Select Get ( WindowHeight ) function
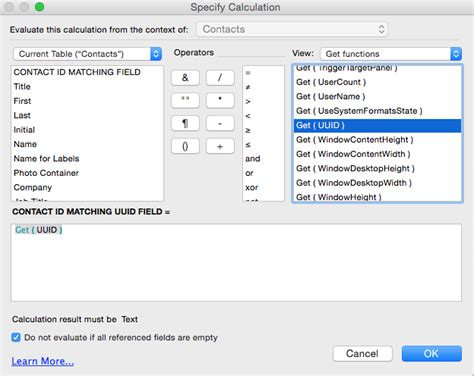This screenshot has width=474, height=376. coord(377,197)
